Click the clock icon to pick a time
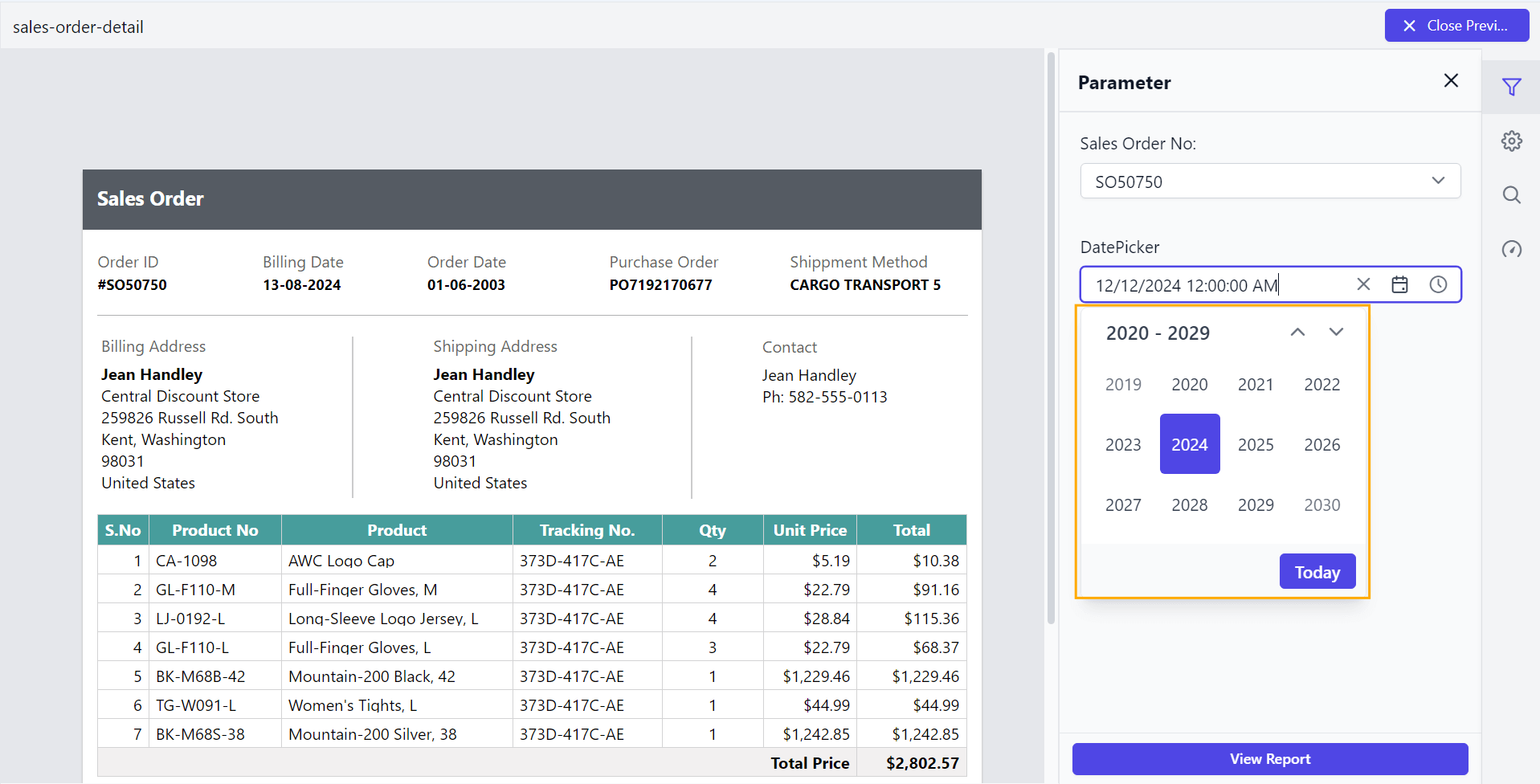 (x=1438, y=284)
